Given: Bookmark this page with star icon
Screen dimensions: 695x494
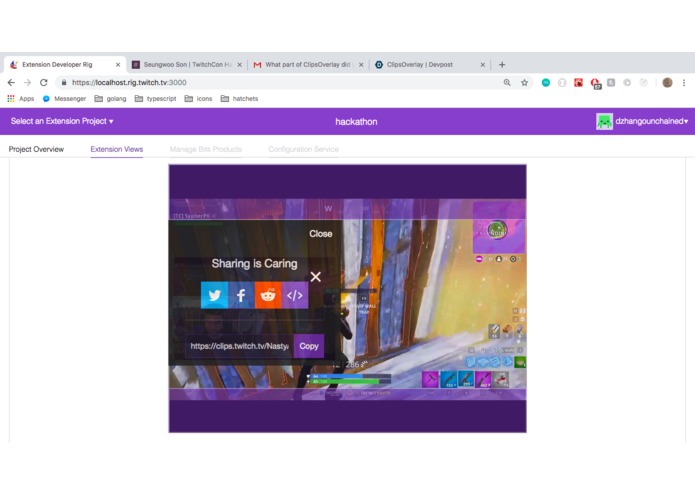Looking at the screenshot, I should click(524, 82).
